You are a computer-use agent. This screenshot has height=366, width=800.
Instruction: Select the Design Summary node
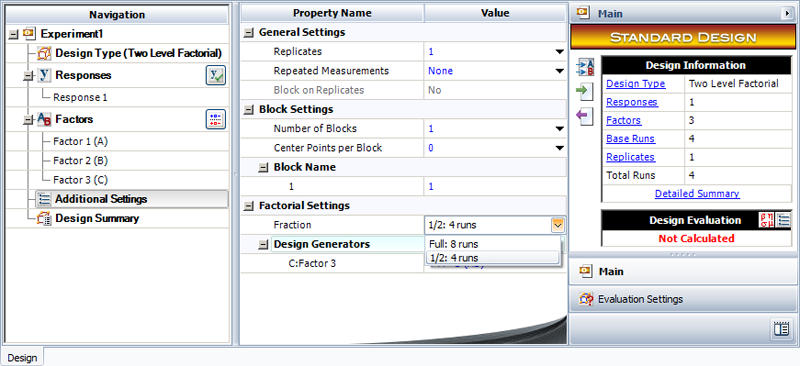(97, 219)
